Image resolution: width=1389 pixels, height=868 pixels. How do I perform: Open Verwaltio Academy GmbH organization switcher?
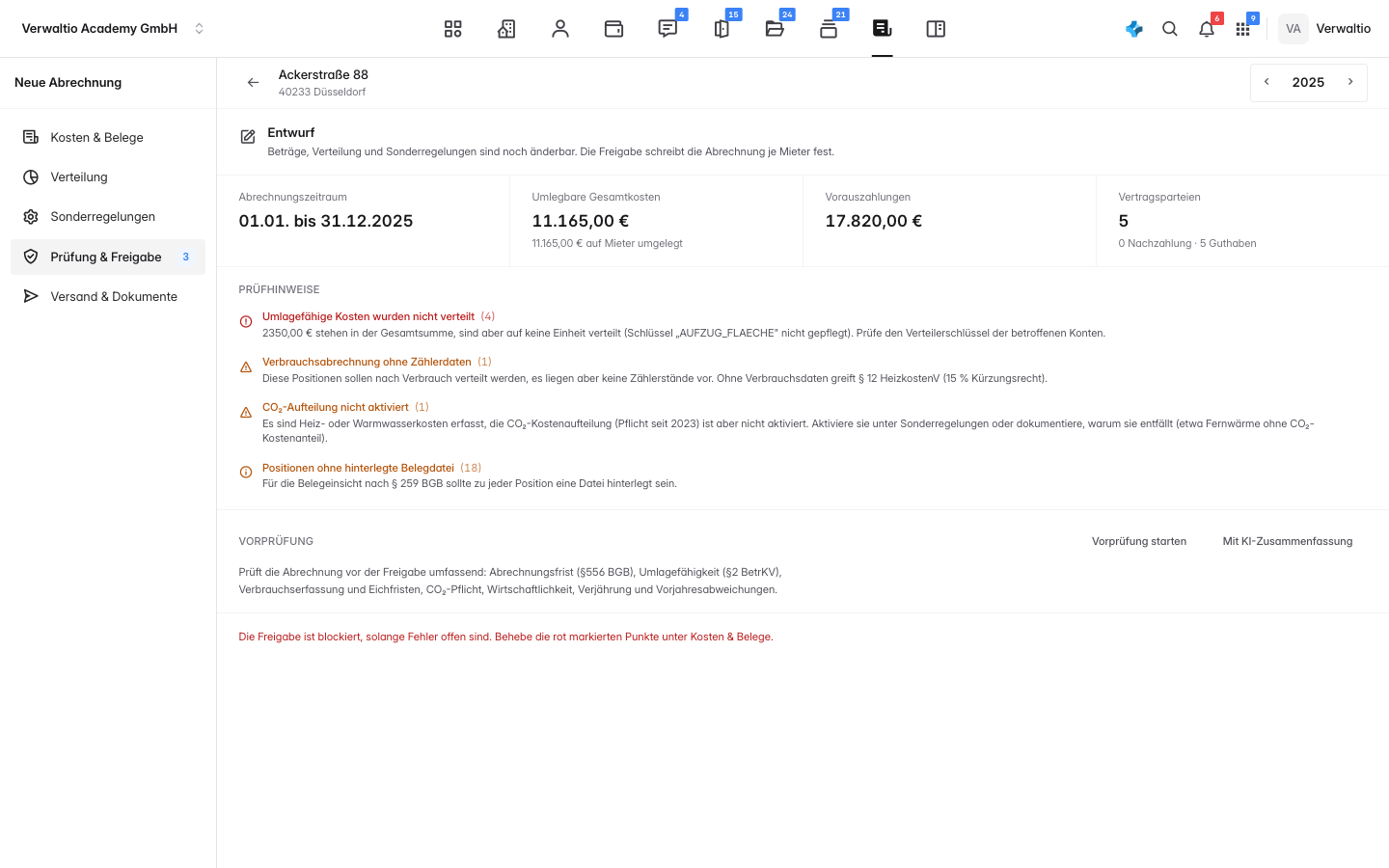(113, 29)
